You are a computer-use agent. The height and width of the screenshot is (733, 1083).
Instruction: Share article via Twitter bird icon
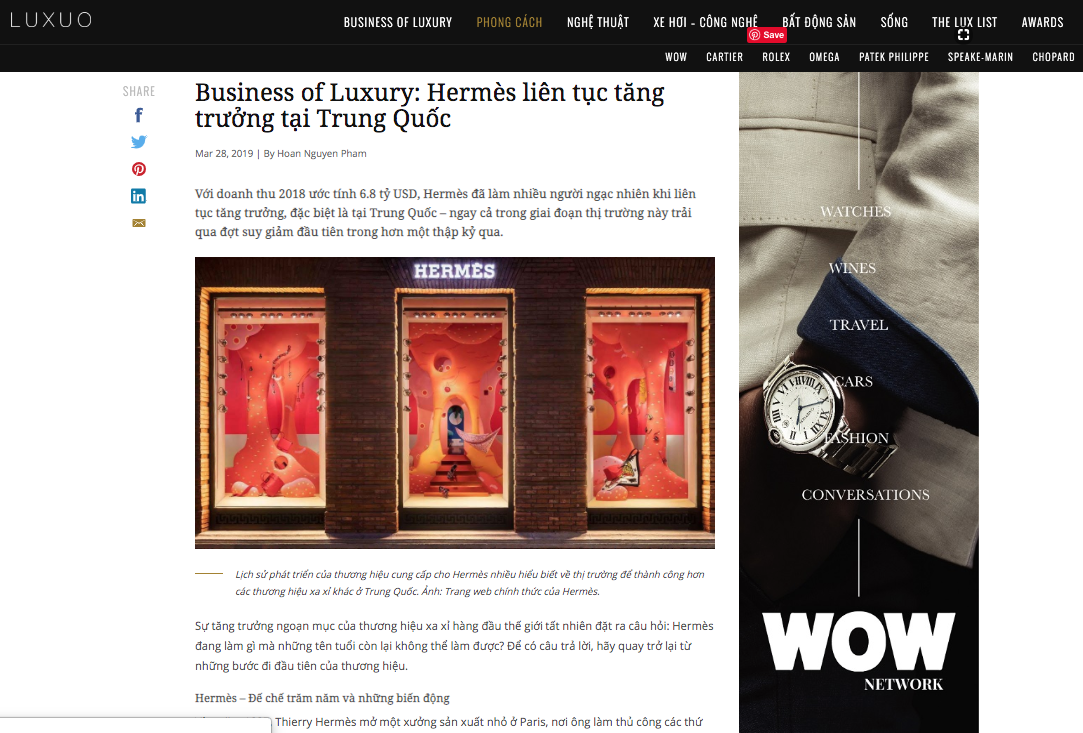pyautogui.click(x=139, y=142)
